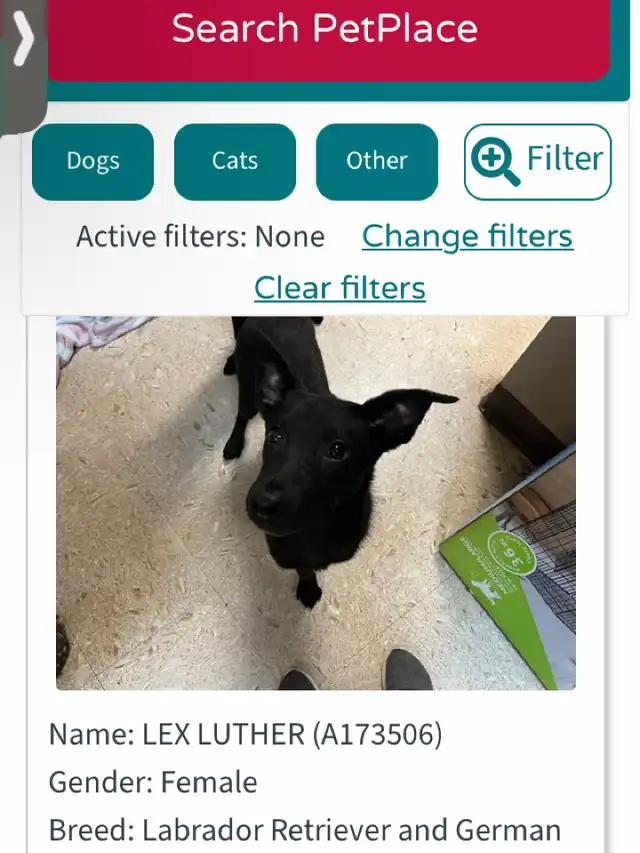Select the Dogs category filter
The height and width of the screenshot is (853, 640).
(x=93, y=162)
